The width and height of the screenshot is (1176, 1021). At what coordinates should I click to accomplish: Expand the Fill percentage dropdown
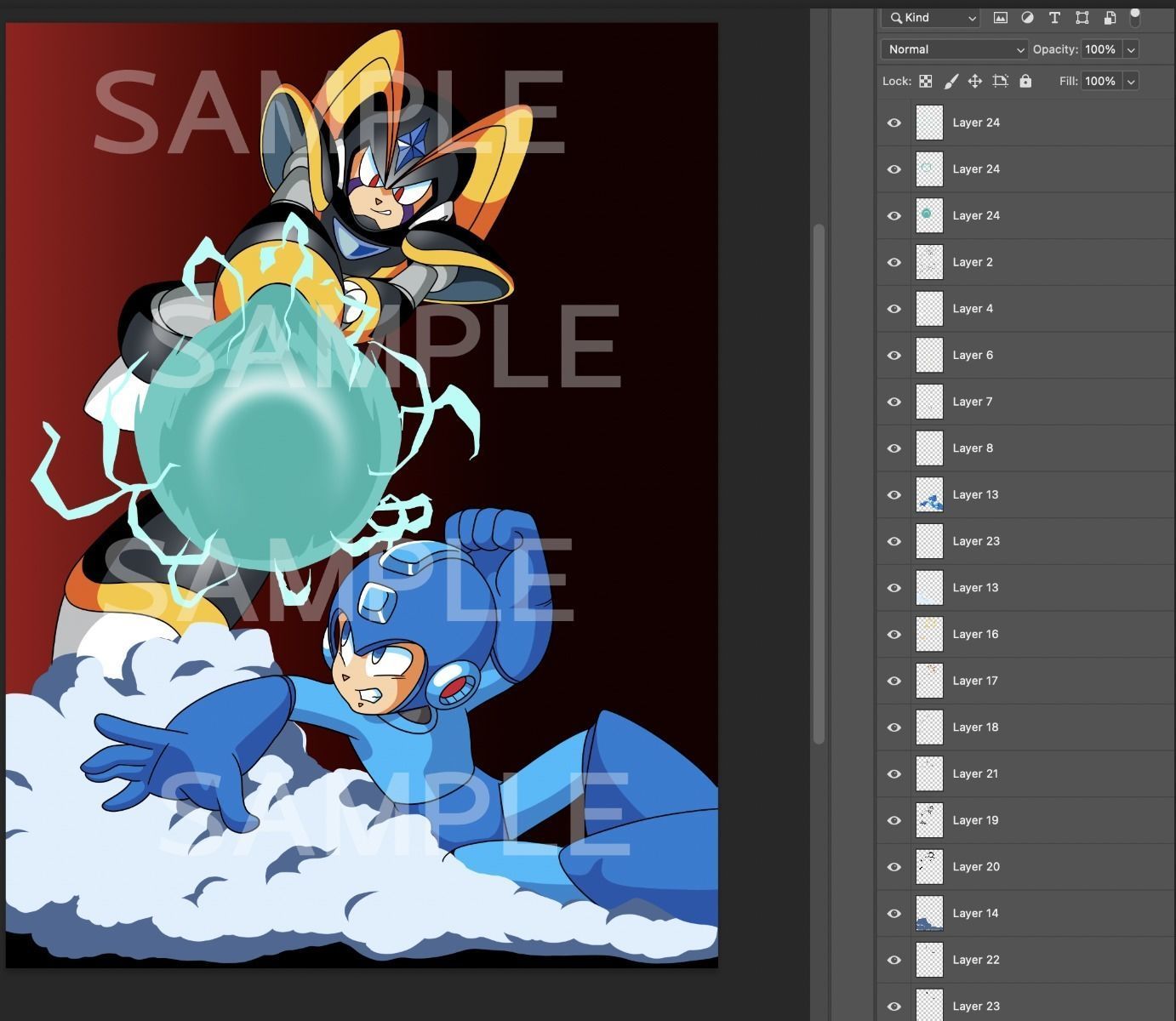click(1131, 81)
